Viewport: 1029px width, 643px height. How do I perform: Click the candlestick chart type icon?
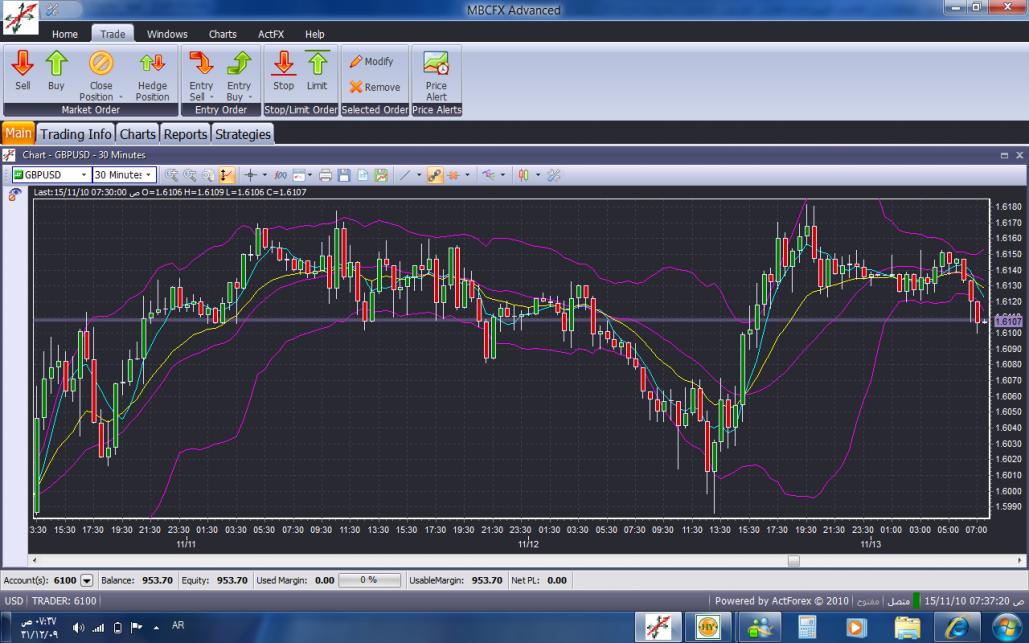pyautogui.click(x=524, y=175)
